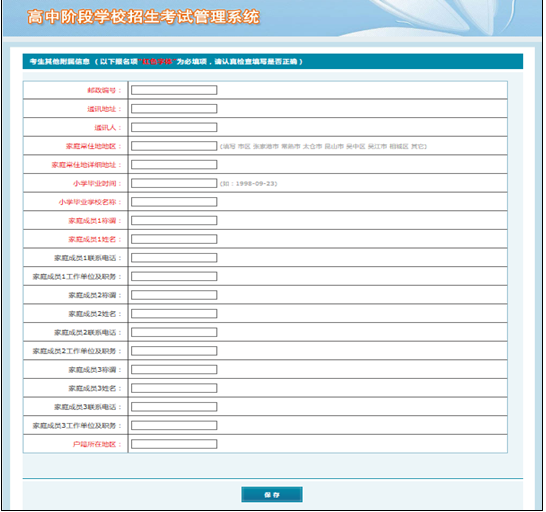Click the 小学毕业学校名称 label
546x512 pixels.
tap(90, 202)
